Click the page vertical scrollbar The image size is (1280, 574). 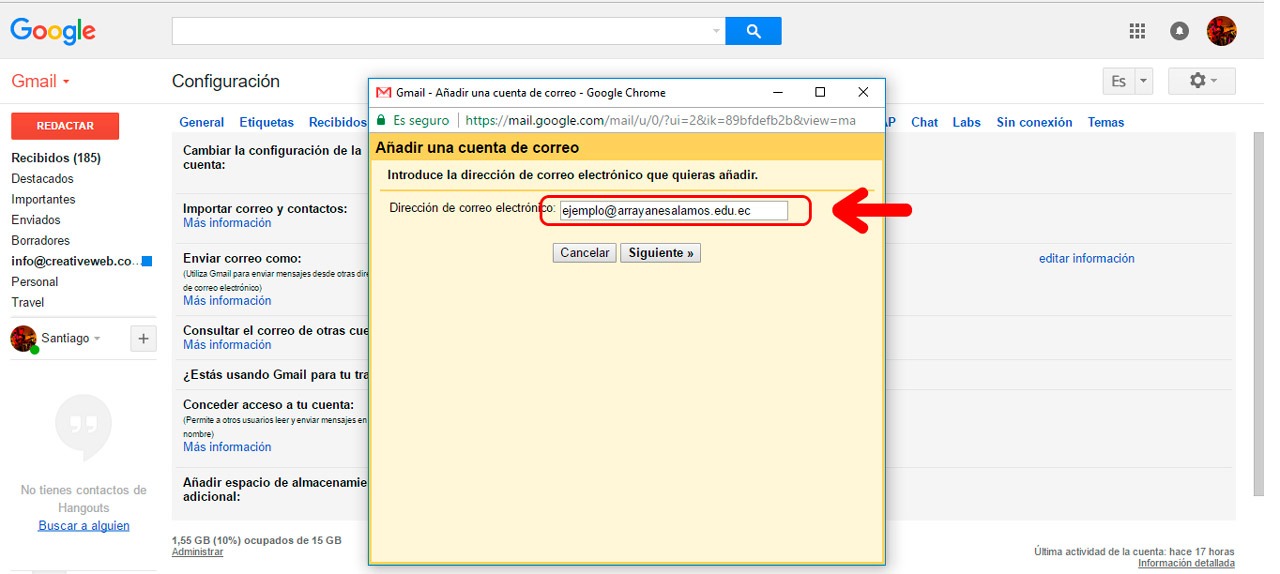tap(1258, 313)
